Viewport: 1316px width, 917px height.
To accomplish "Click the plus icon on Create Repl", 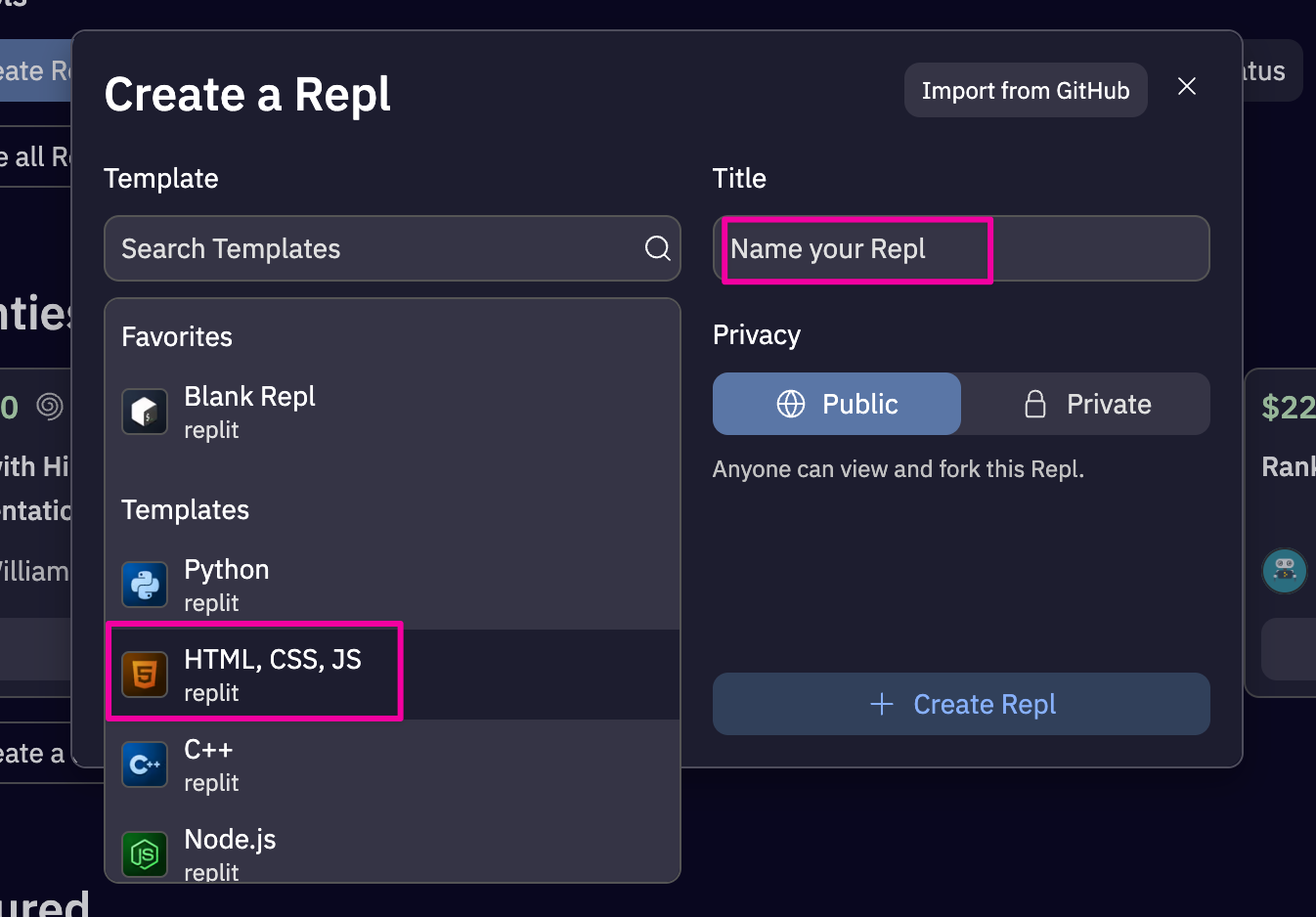I will (x=882, y=704).
